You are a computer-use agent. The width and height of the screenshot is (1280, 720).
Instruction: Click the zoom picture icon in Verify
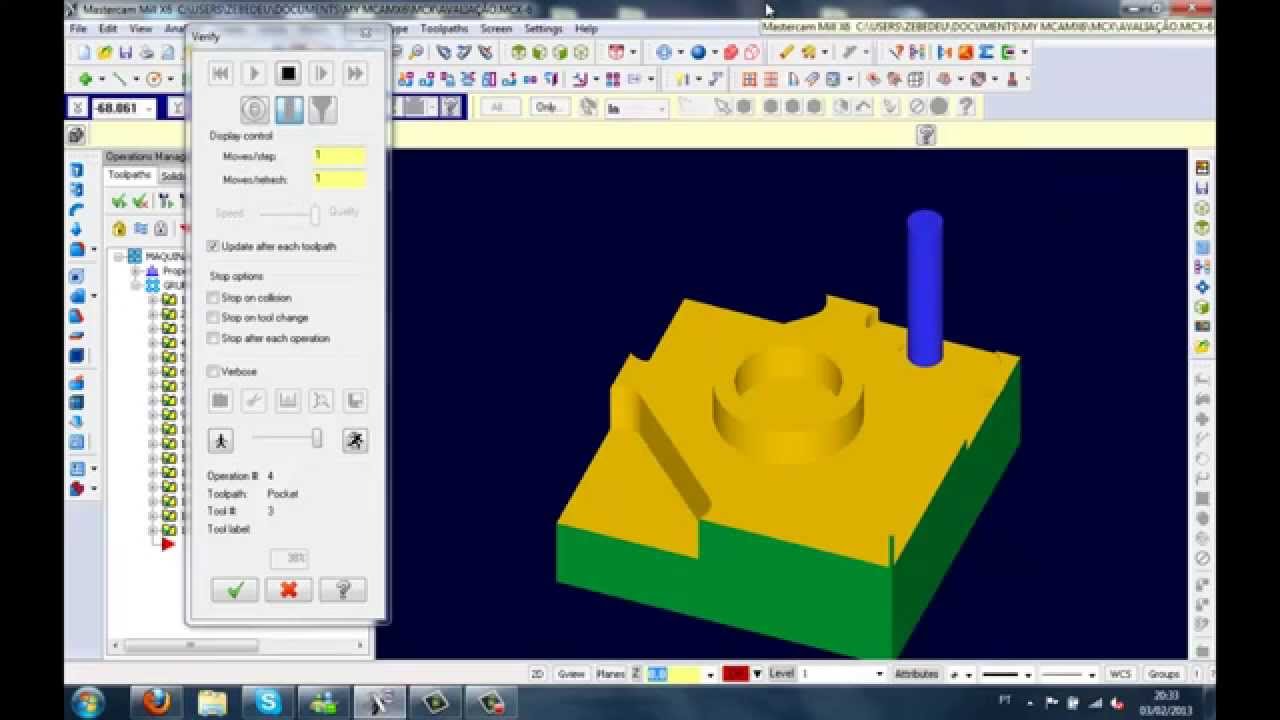pyautogui.click(x=321, y=401)
